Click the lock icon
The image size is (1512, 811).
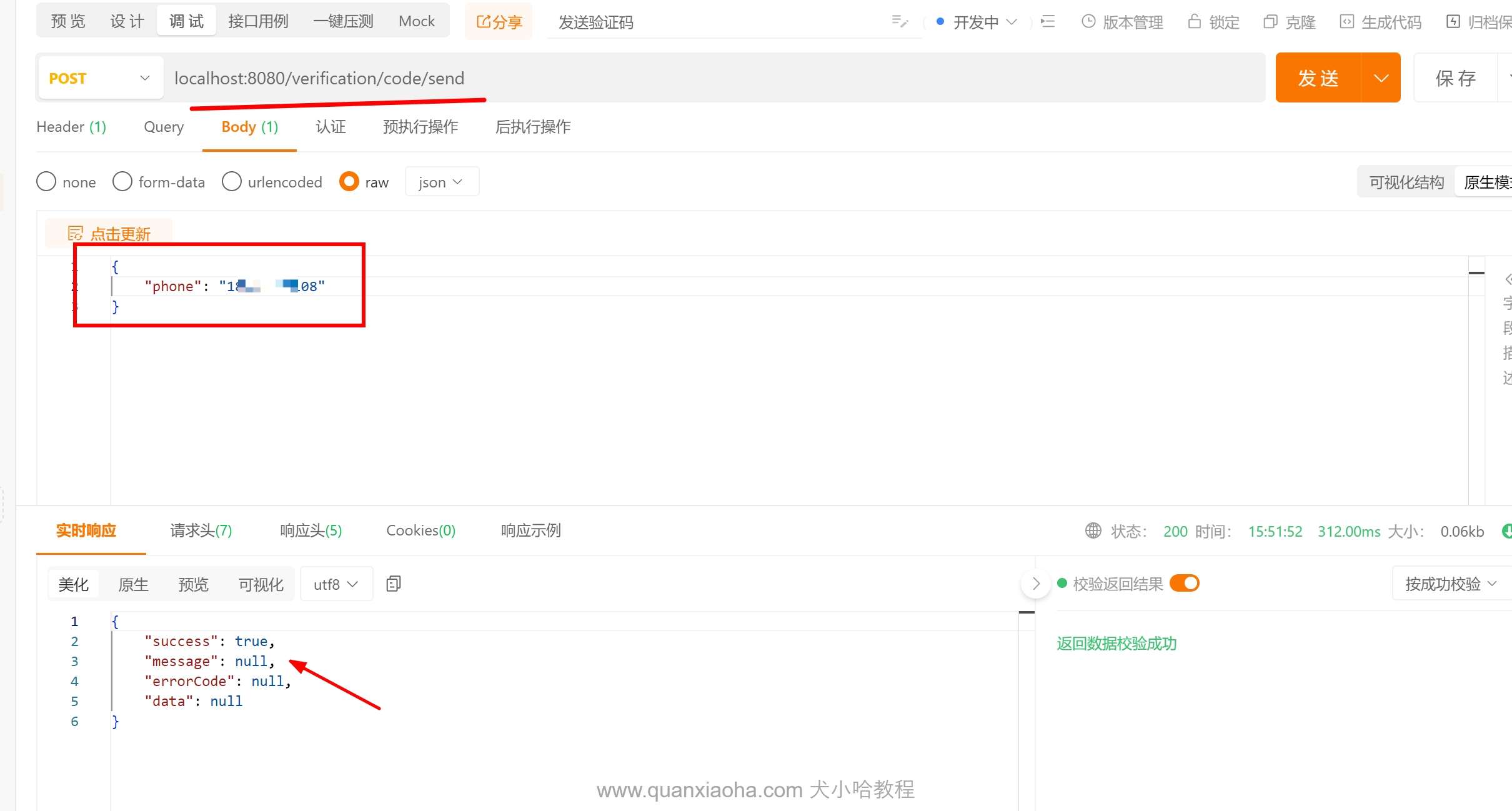coord(1195,22)
